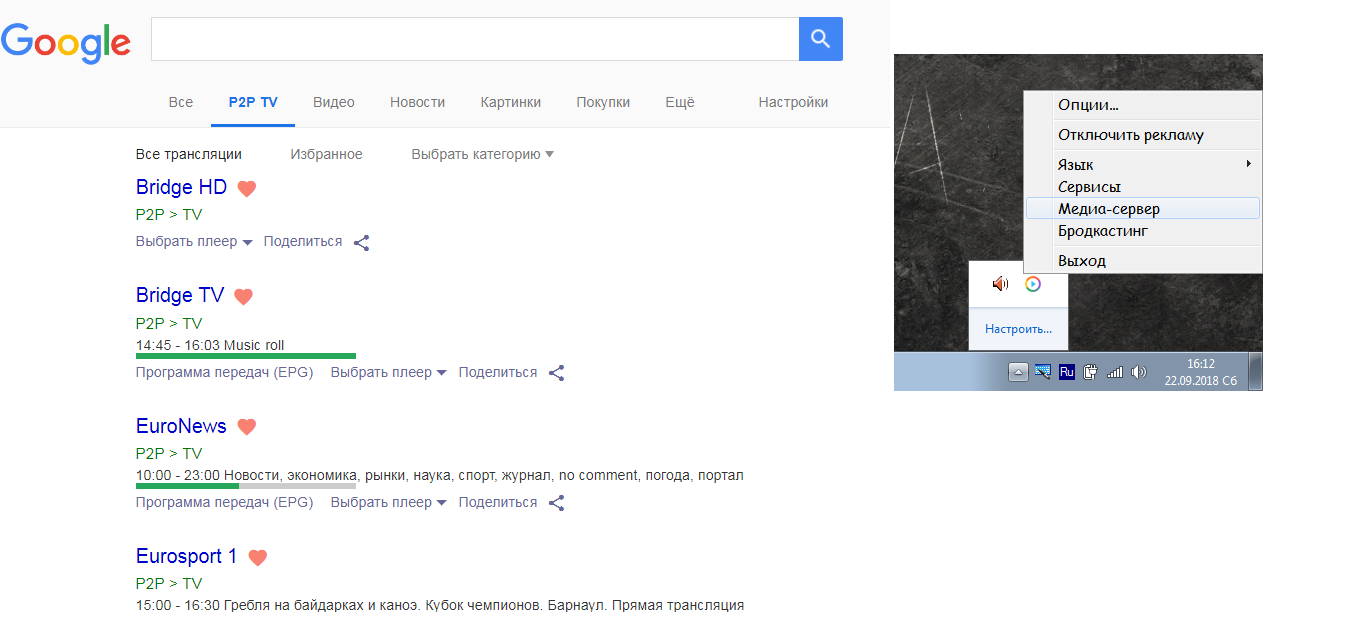Click the Google logo
The width and height of the screenshot is (1360, 640).
pos(66,42)
